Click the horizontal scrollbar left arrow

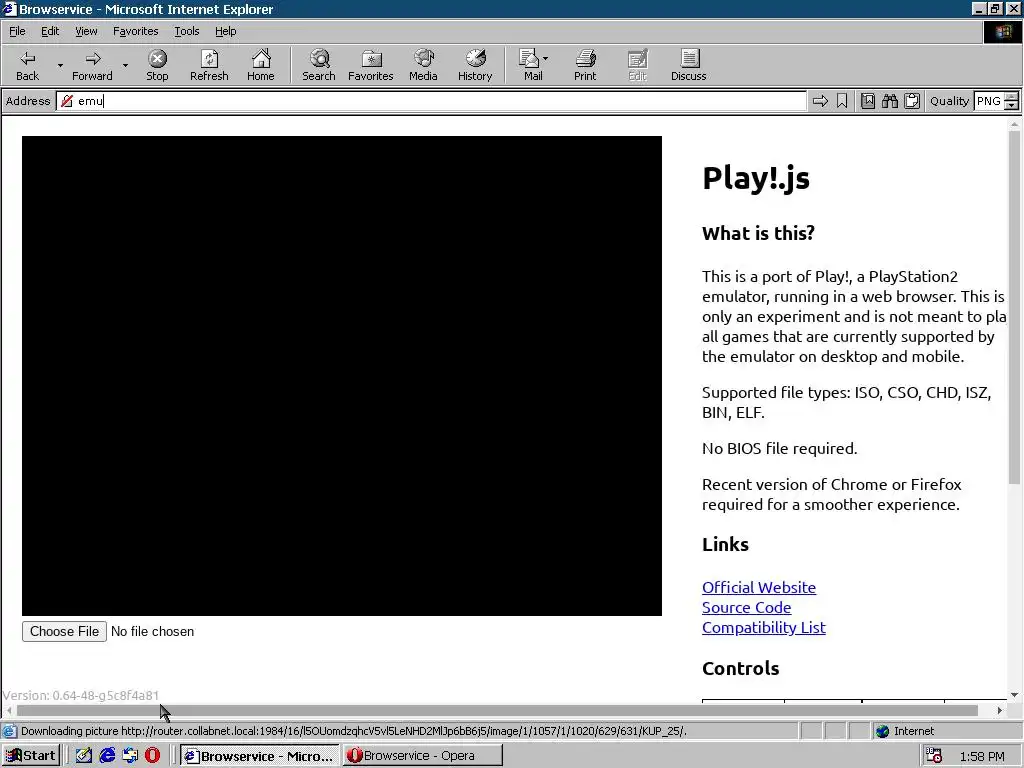(x=8, y=710)
